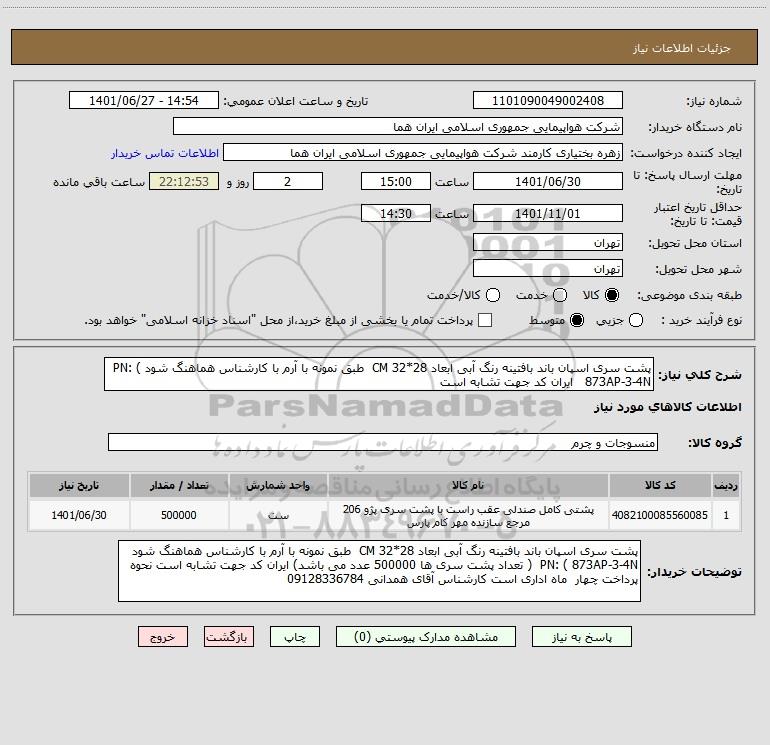
Task: Click buyer organization name field
Action: point(398,127)
